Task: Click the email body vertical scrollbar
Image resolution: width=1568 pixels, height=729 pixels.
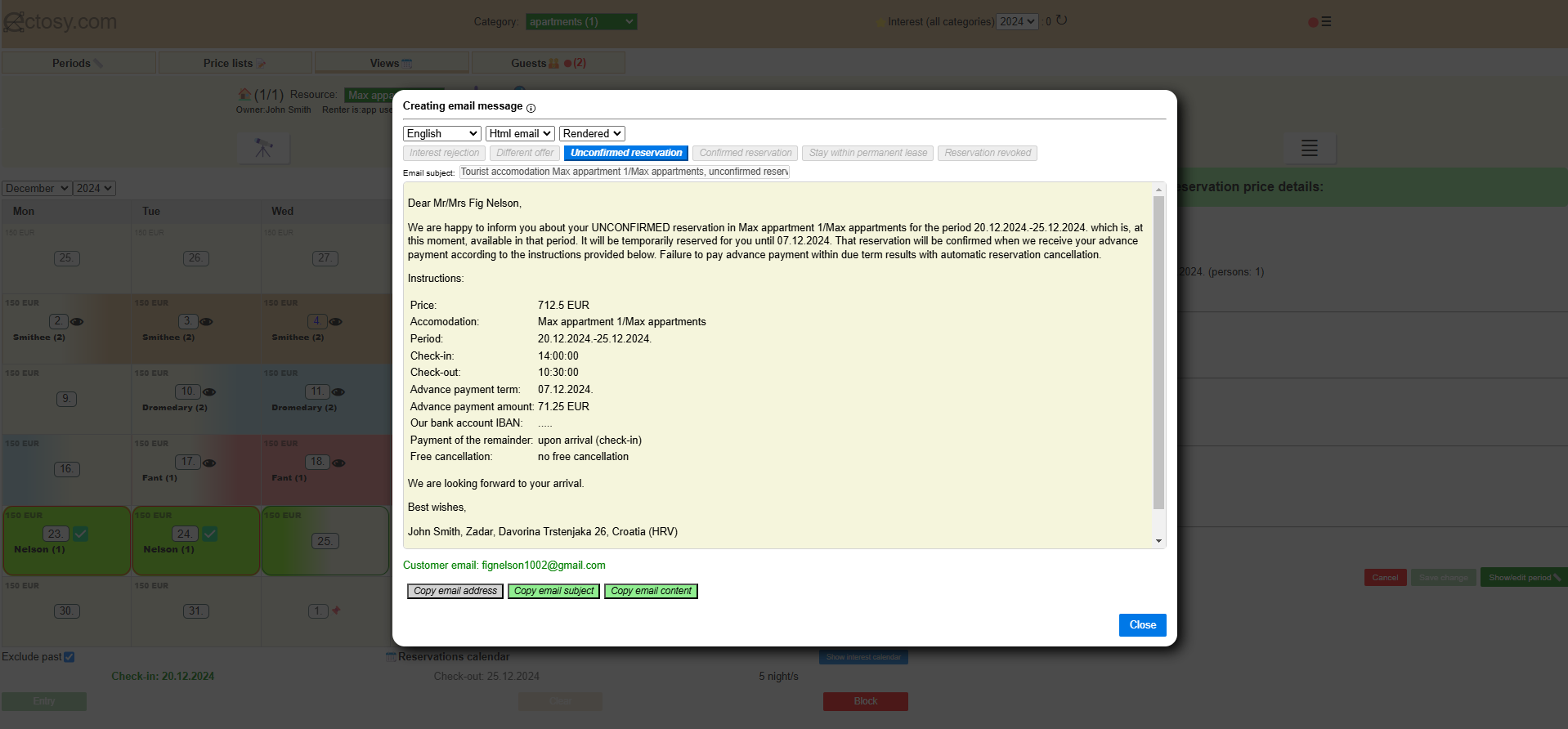Action: point(1158,351)
